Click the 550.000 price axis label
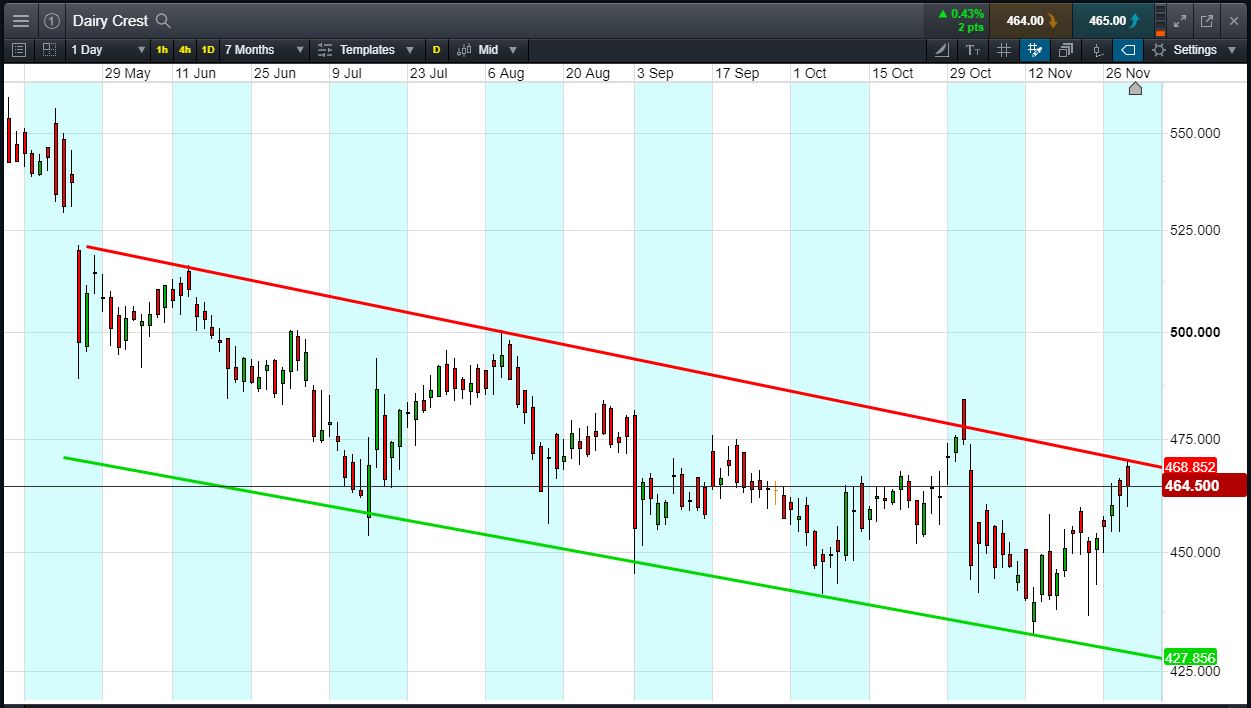The image size is (1251, 708). [x=1195, y=132]
